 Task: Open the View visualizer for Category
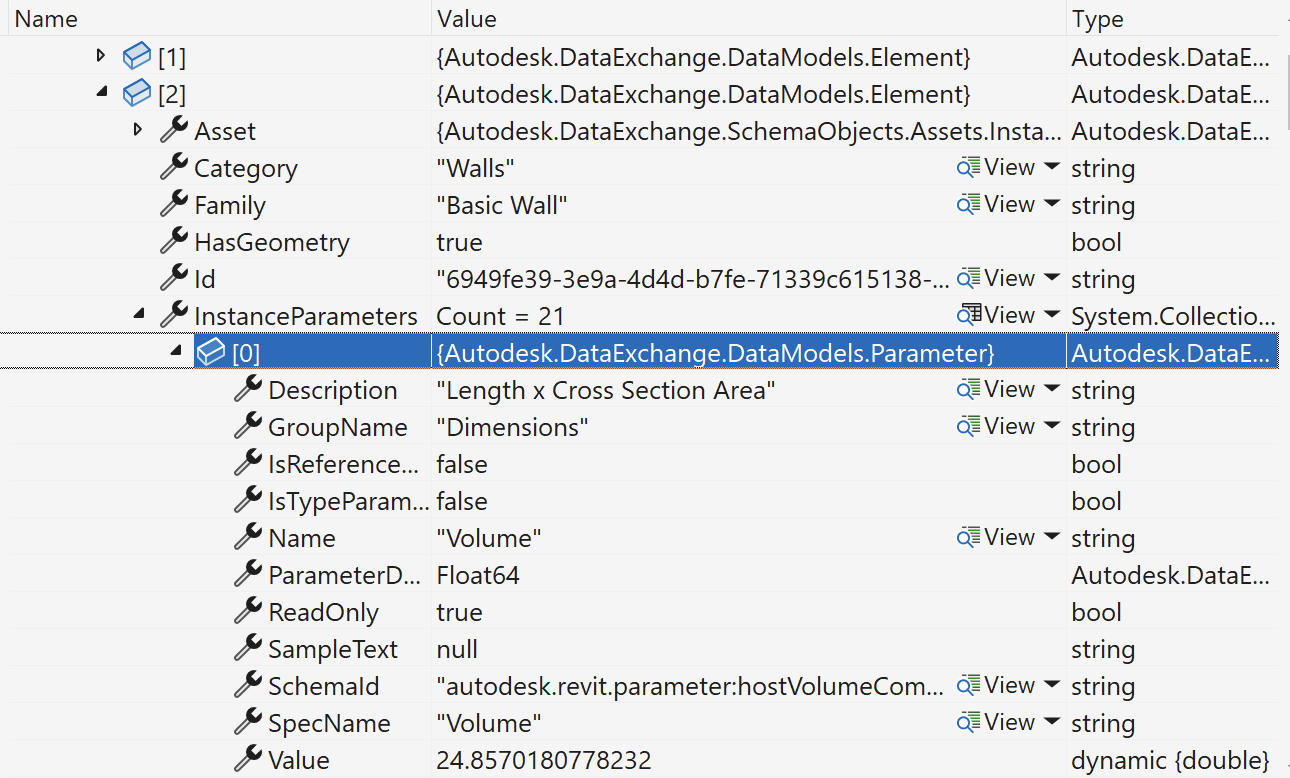[996, 168]
